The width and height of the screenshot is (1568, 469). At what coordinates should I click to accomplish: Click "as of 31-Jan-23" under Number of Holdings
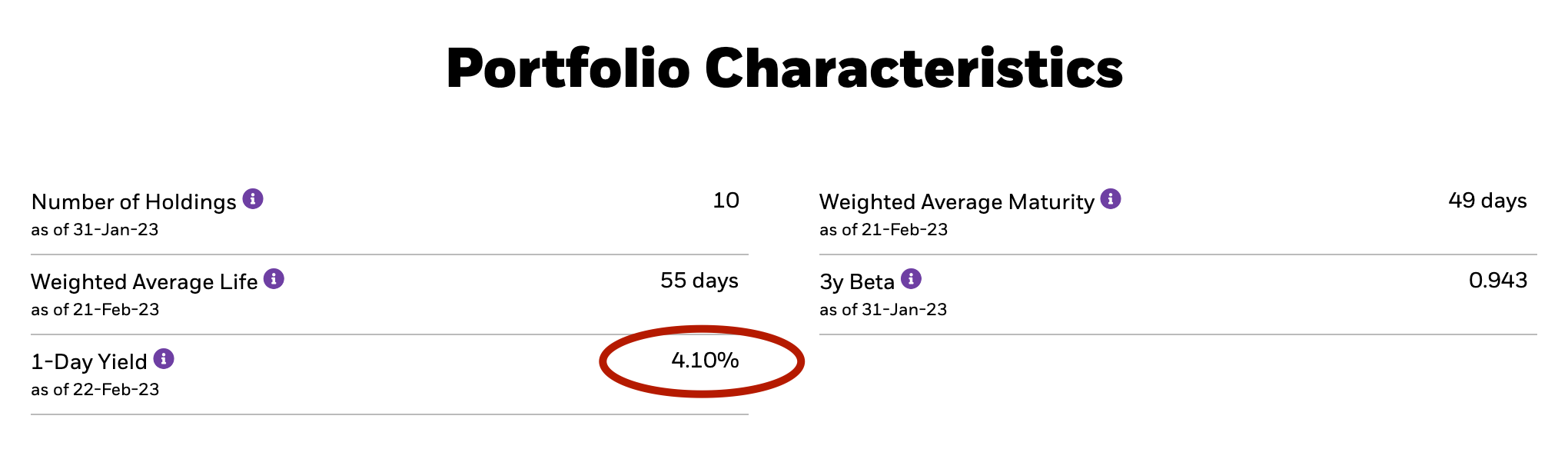pos(95,230)
